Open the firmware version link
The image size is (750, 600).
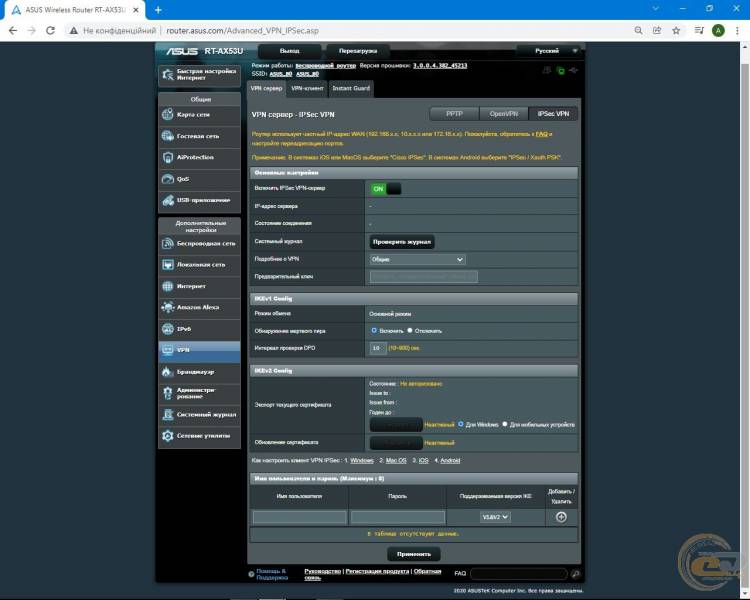coord(440,66)
